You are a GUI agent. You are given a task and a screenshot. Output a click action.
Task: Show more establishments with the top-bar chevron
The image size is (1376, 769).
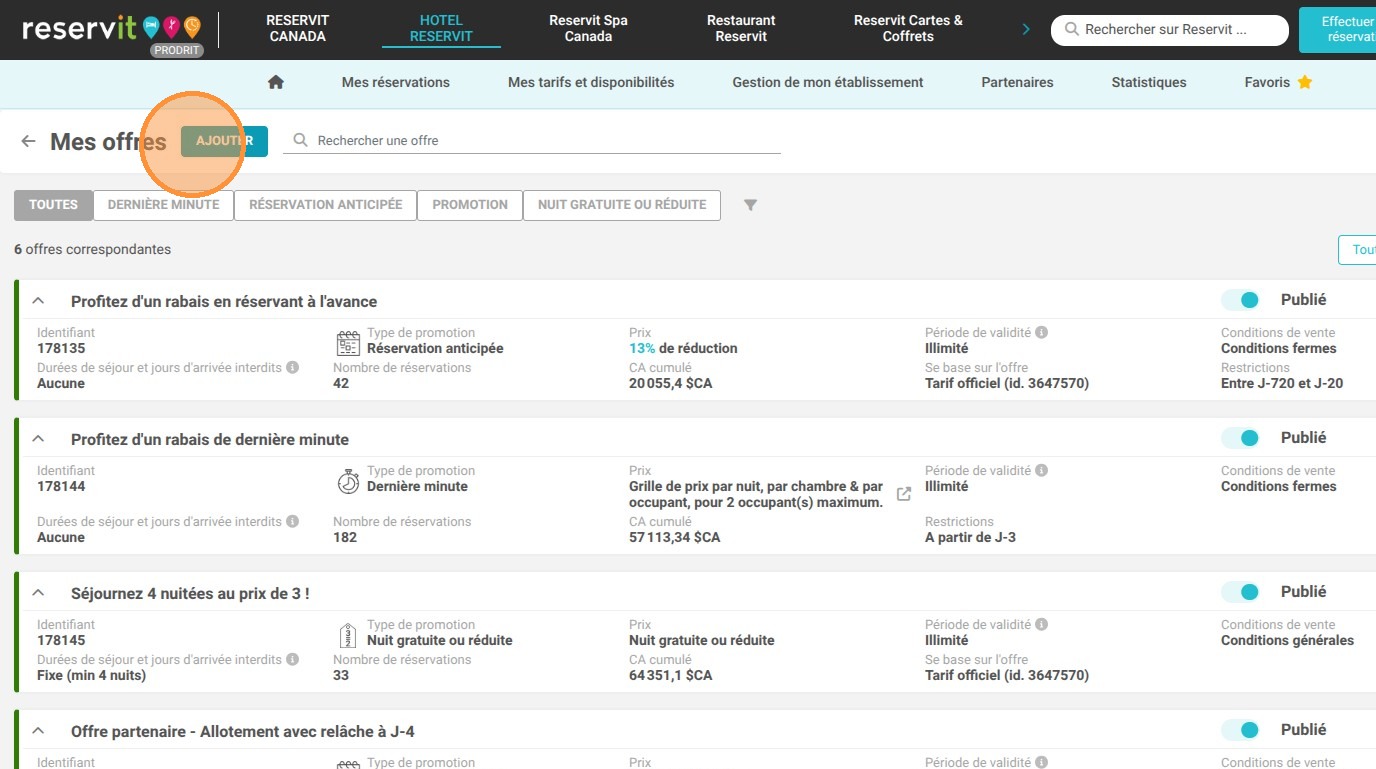click(1026, 29)
